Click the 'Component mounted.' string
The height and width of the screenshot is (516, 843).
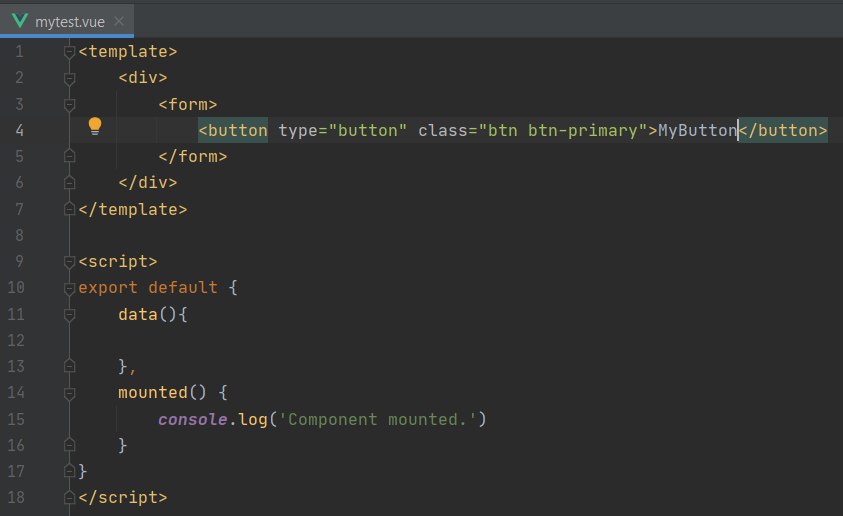click(377, 419)
